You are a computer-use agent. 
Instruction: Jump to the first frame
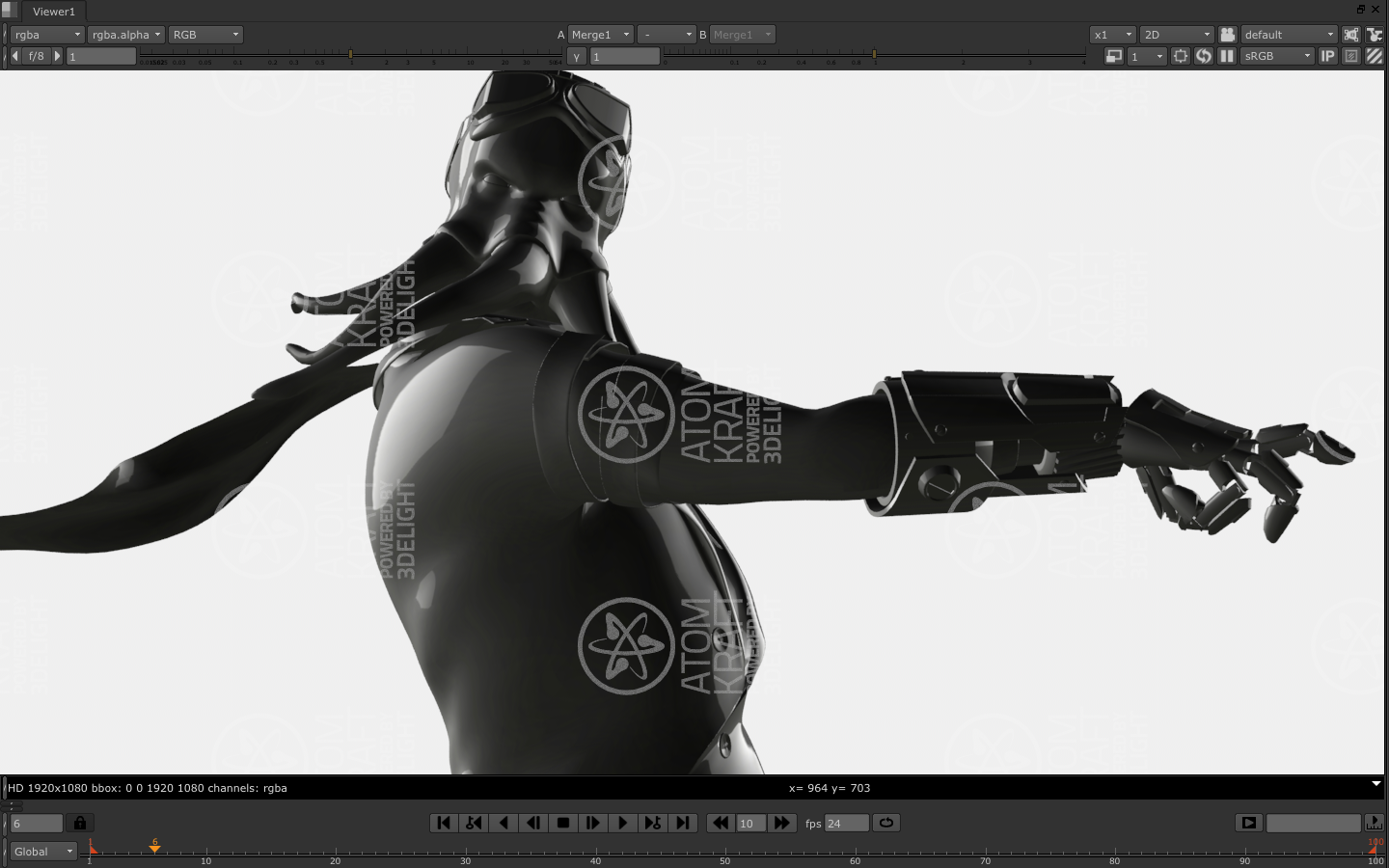click(444, 823)
